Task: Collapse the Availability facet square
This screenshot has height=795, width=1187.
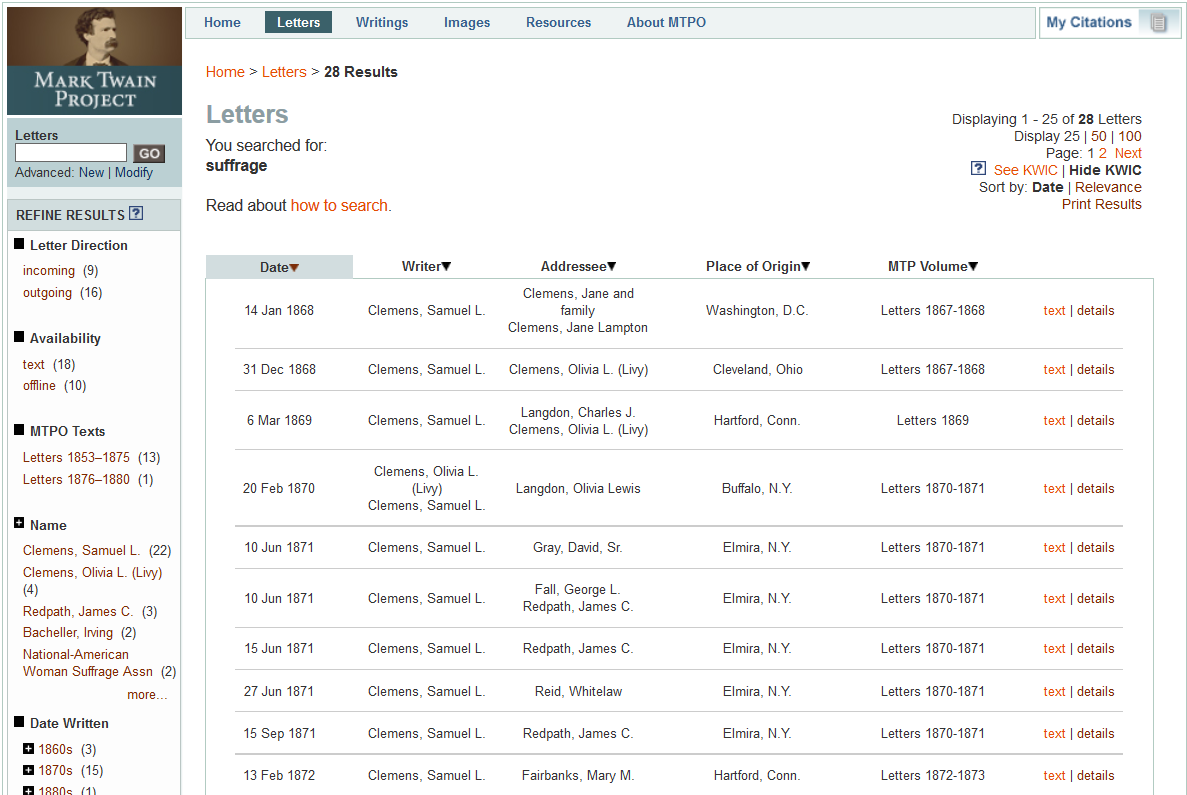Action: click(x=19, y=337)
